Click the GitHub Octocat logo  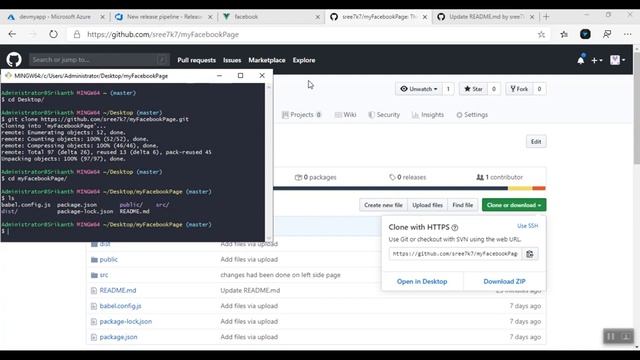pyautogui.click(x=14, y=60)
